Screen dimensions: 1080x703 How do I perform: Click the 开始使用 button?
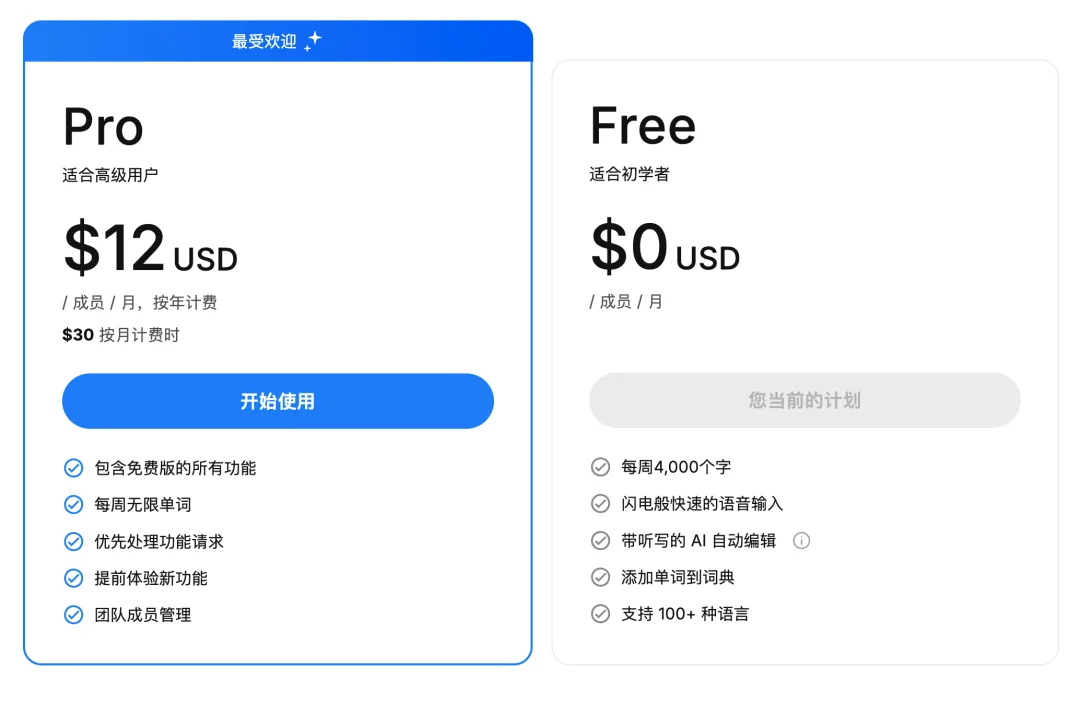(277, 400)
